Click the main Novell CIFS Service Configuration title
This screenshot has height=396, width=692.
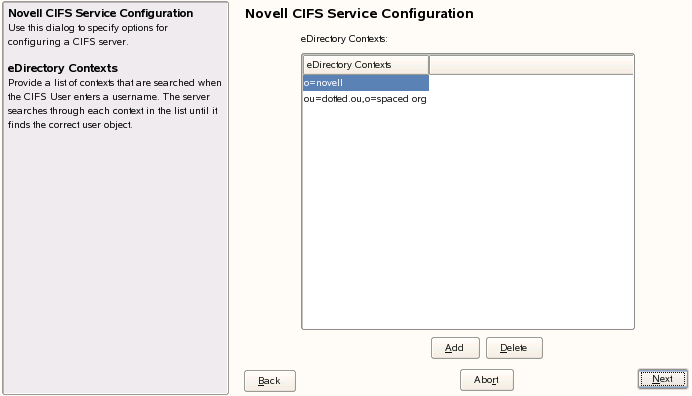(x=359, y=14)
